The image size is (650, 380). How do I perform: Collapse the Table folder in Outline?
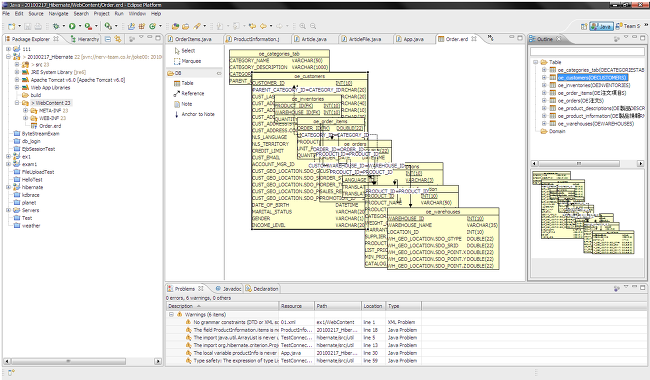click(x=536, y=62)
